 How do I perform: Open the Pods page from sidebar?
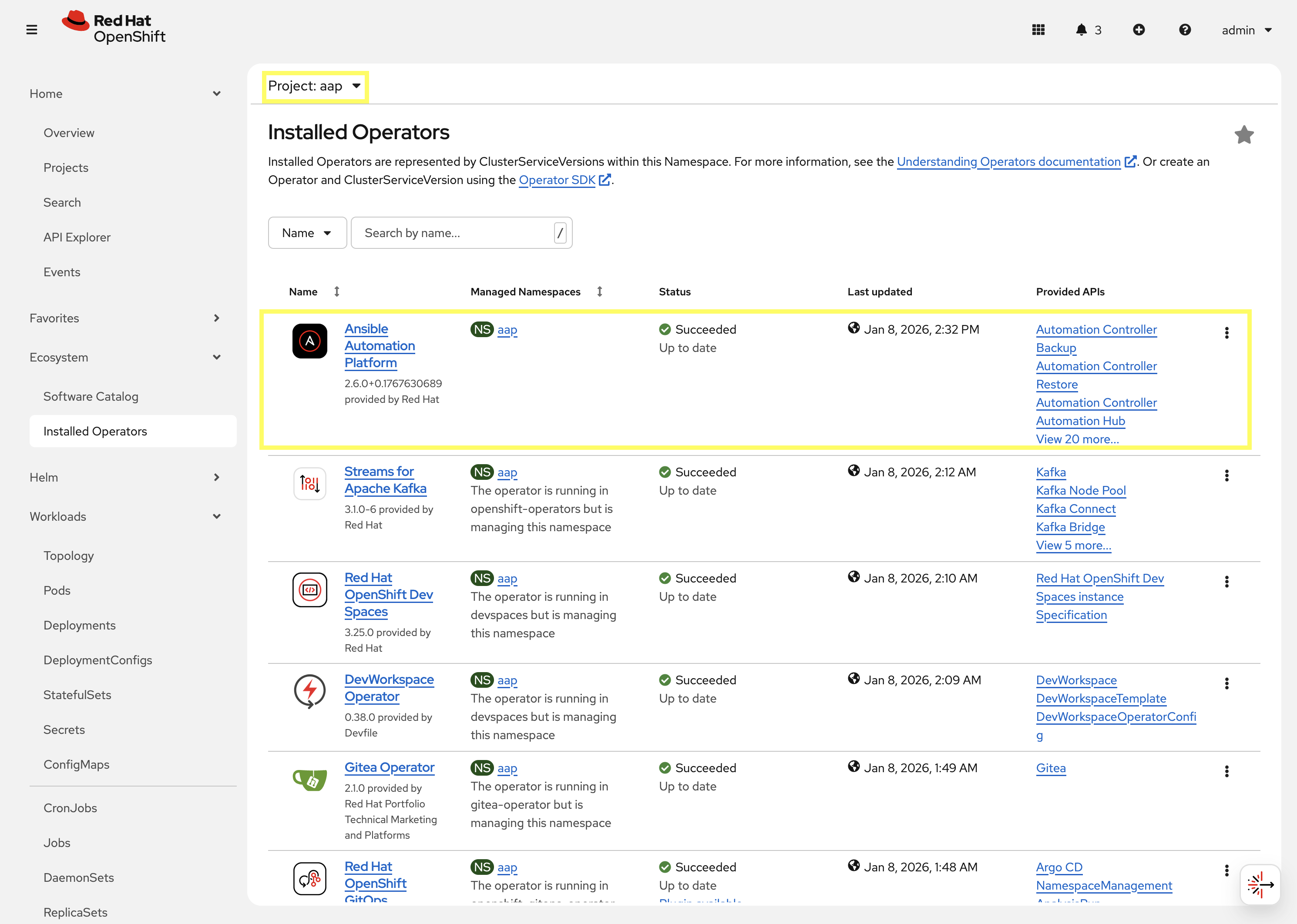57,591
